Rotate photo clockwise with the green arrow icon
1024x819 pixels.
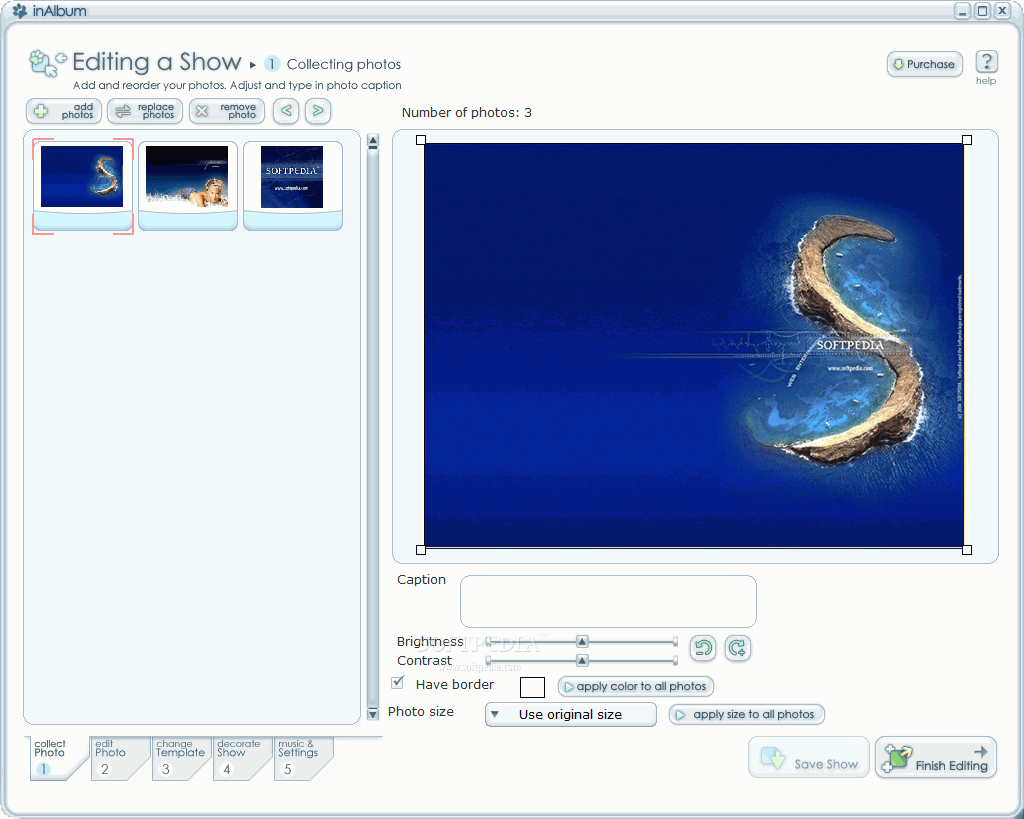[x=738, y=648]
